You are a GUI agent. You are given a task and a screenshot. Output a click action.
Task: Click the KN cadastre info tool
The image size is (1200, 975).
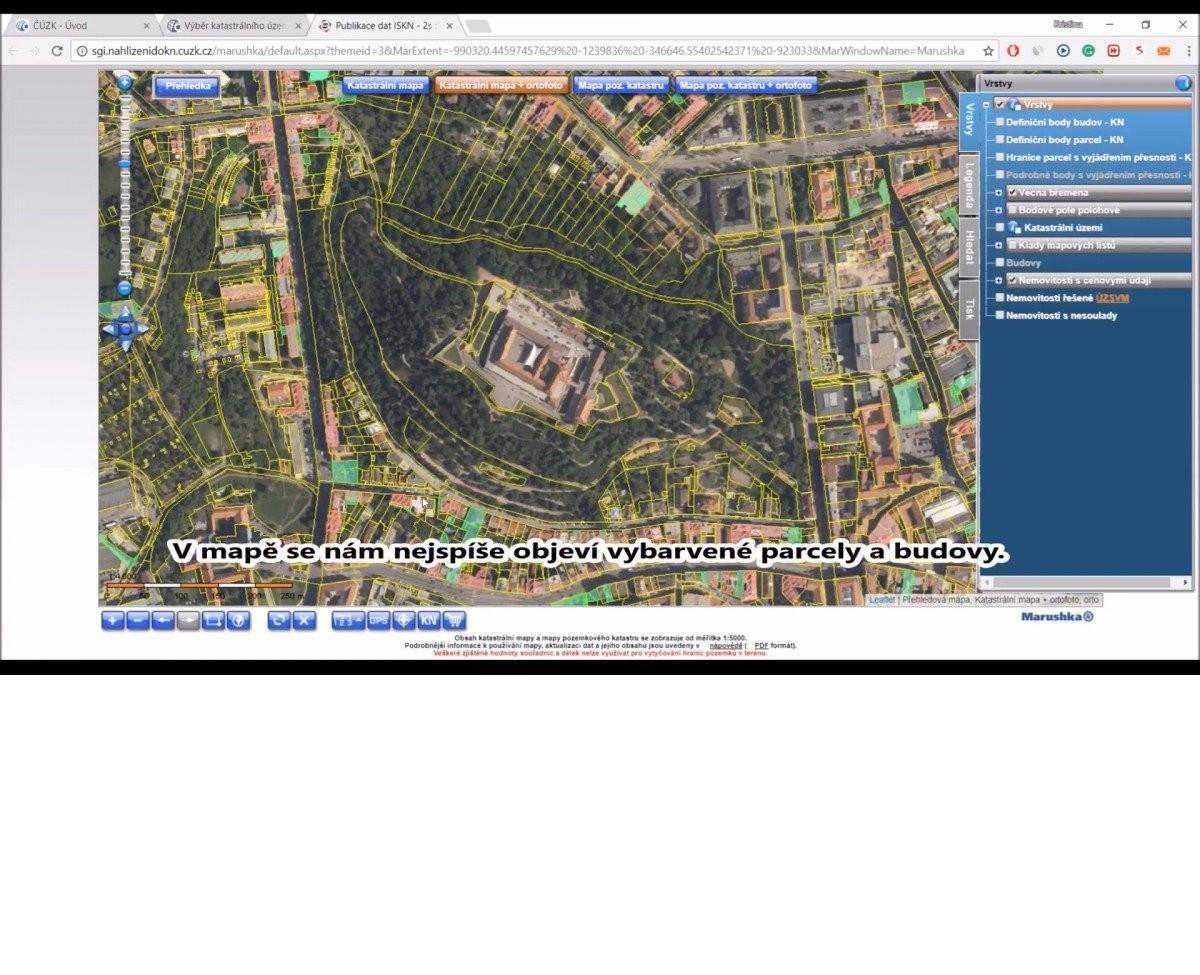[429, 620]
